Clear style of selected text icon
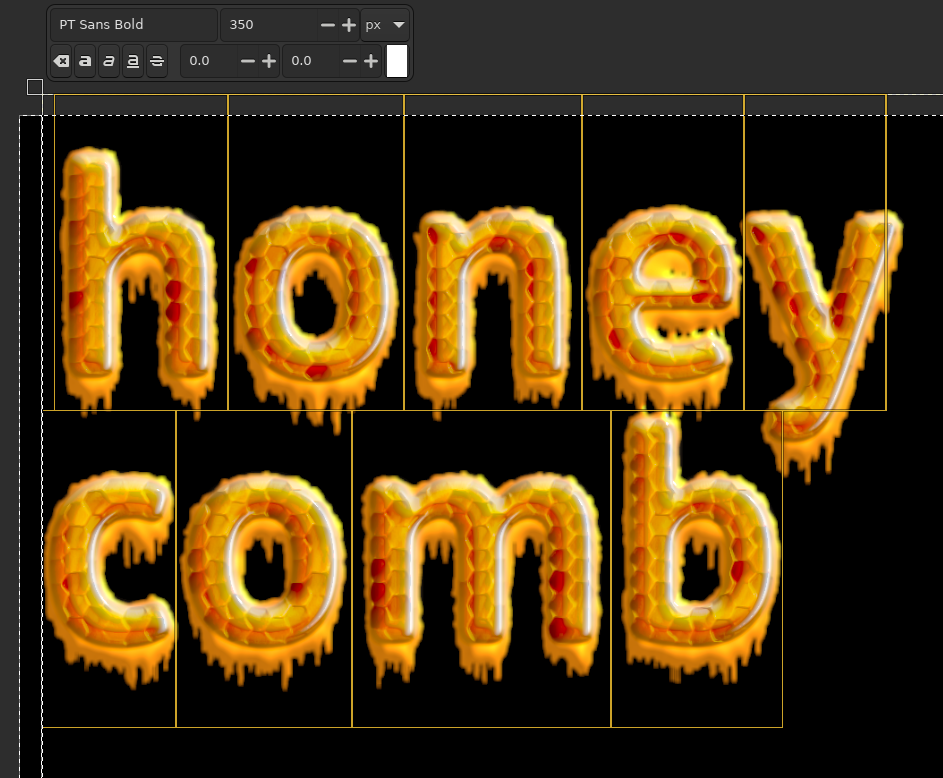 [61, 61]
